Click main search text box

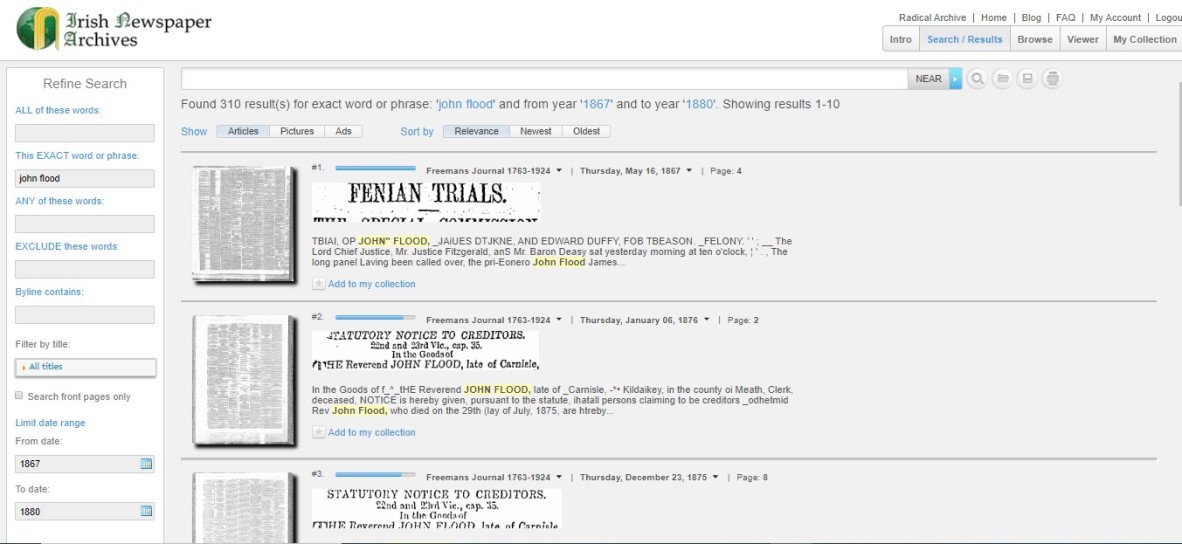coord(544,78)
